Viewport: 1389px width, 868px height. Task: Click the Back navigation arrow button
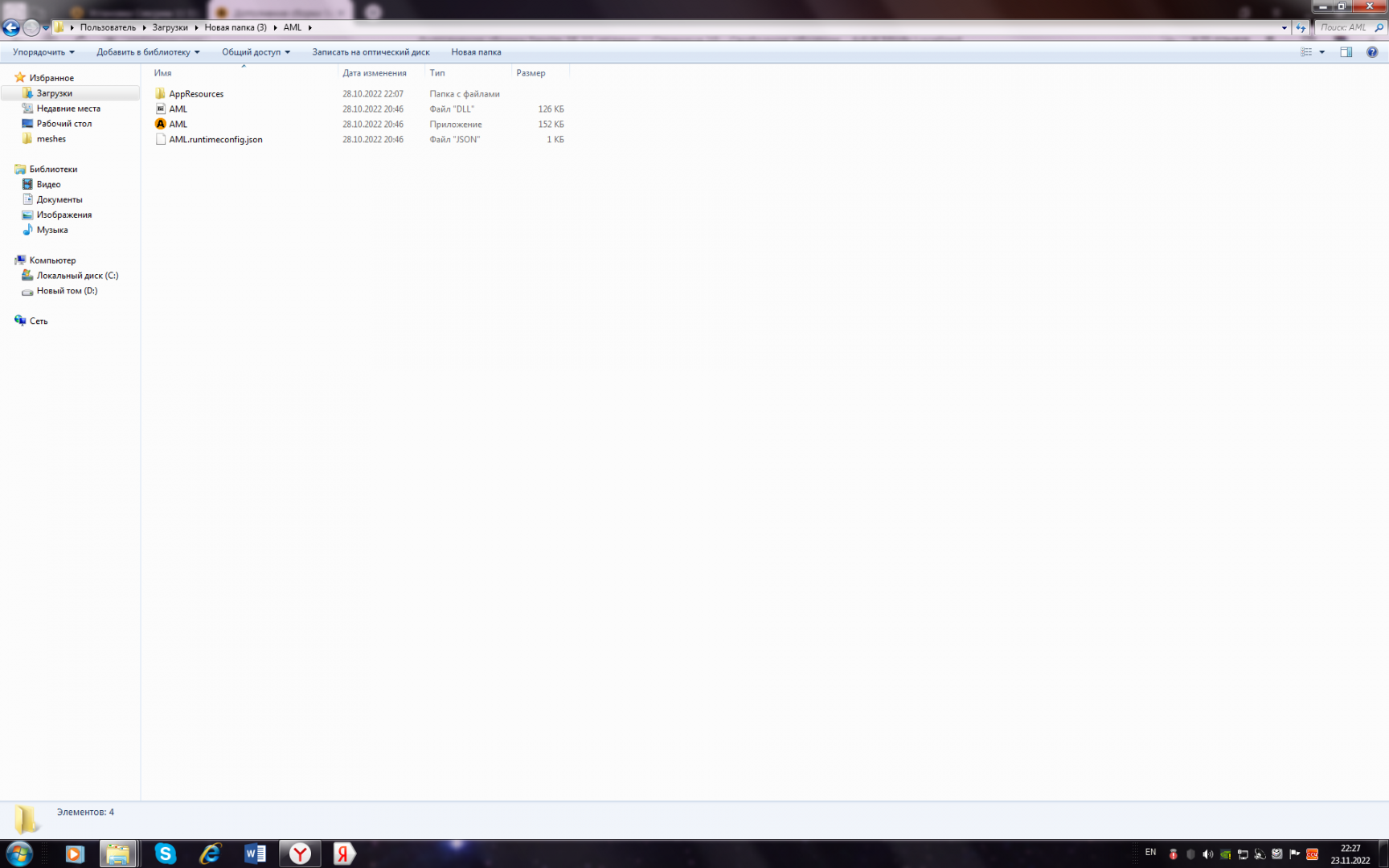11,27
